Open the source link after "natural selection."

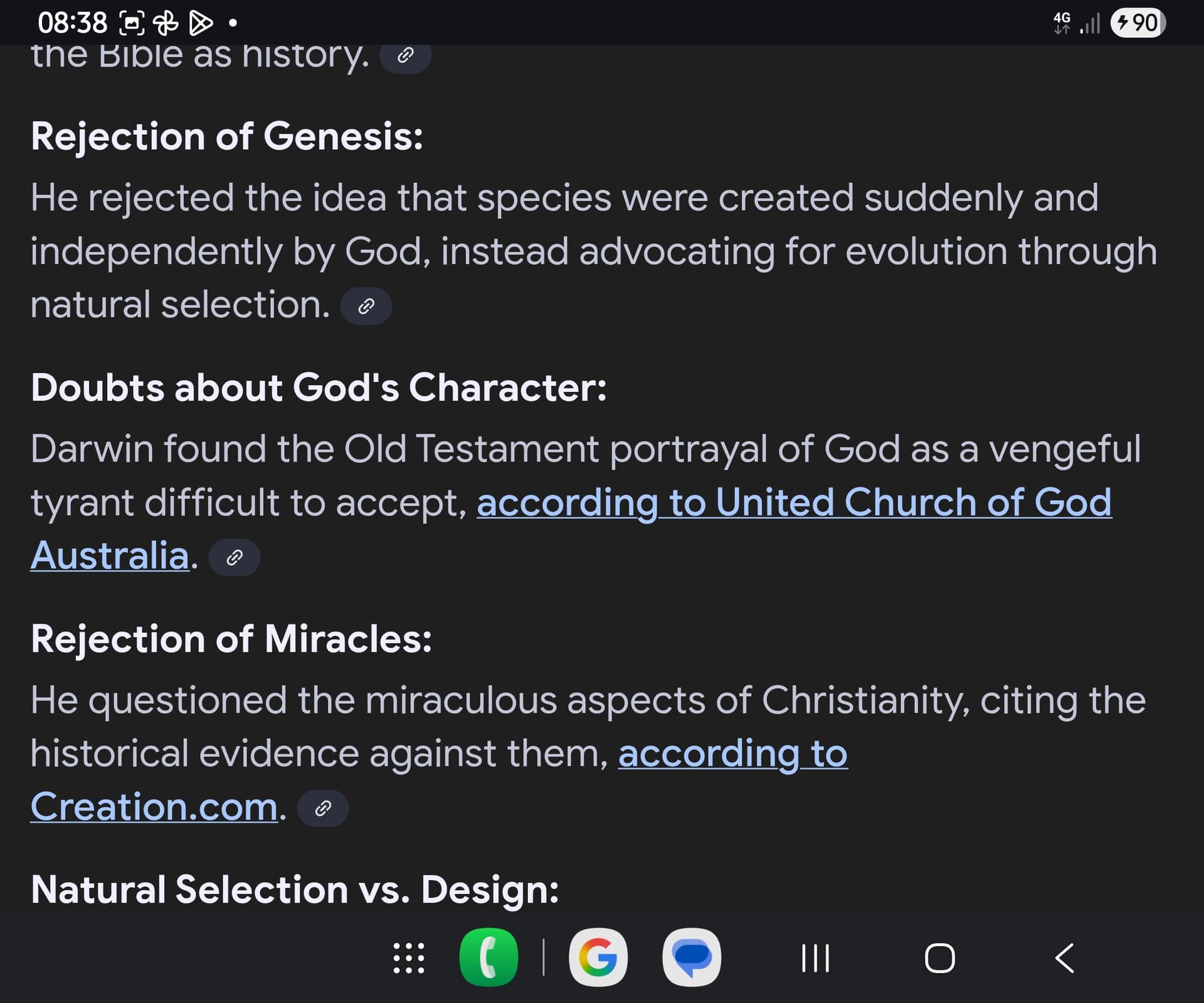[366, 306]
